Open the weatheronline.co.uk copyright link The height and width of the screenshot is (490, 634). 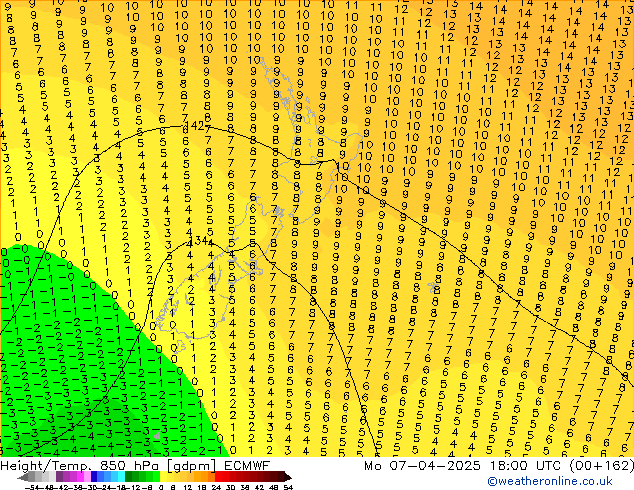pyautogui.click(x=550, y=481)
